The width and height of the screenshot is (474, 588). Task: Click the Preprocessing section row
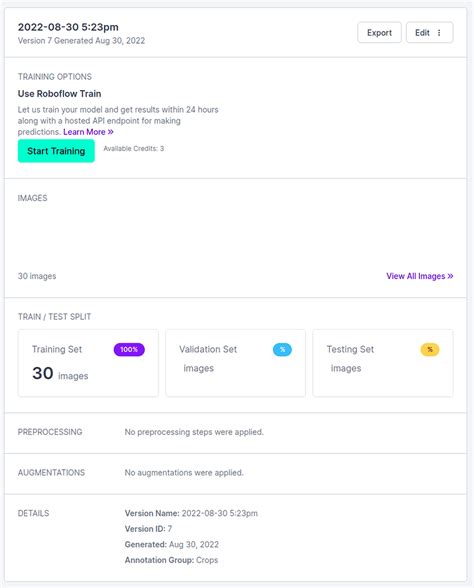click(x=236, y=432)
